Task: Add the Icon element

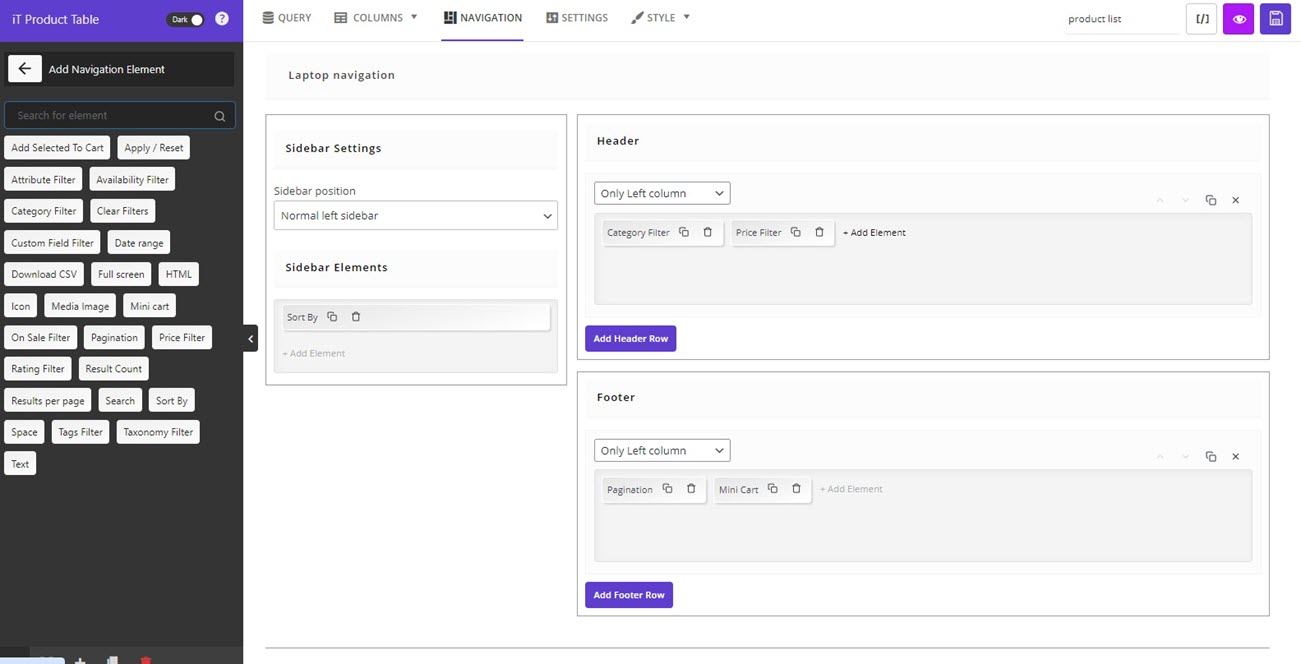Action: click(x=21, y=306)
